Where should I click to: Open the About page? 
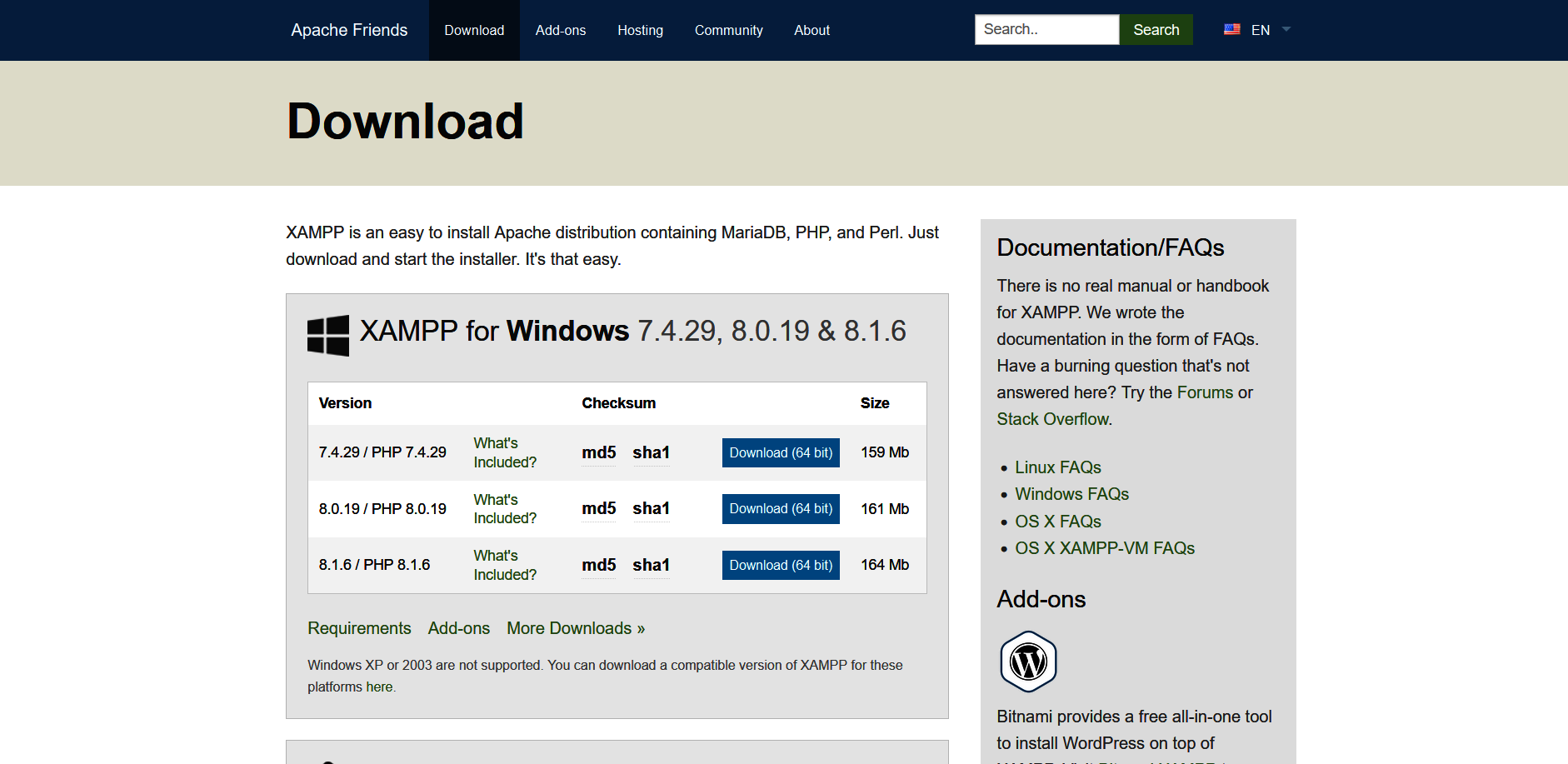pos(811,30)
